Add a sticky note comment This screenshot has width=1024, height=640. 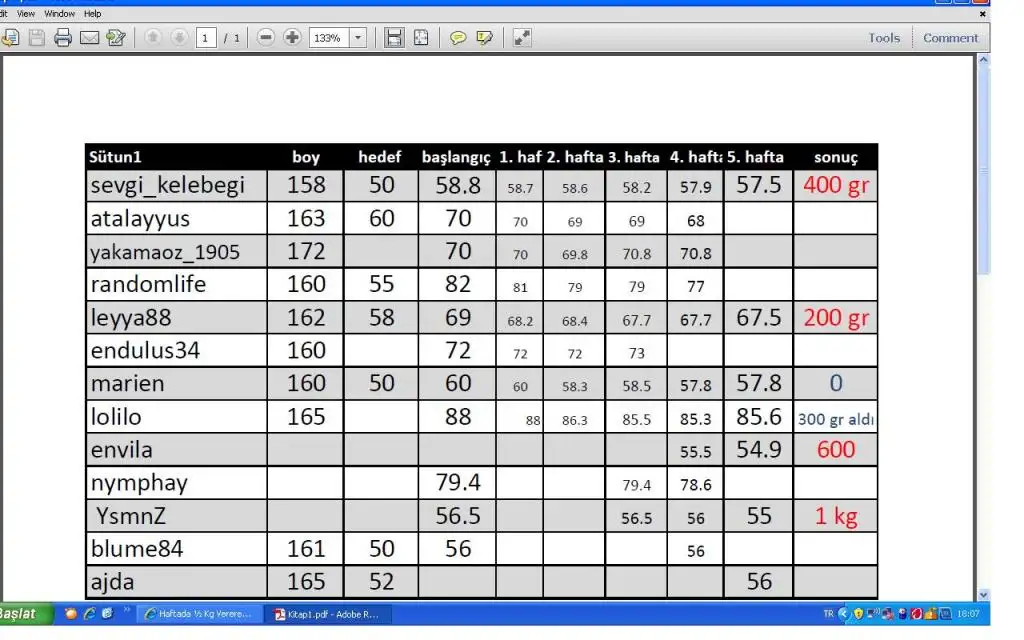458,38
